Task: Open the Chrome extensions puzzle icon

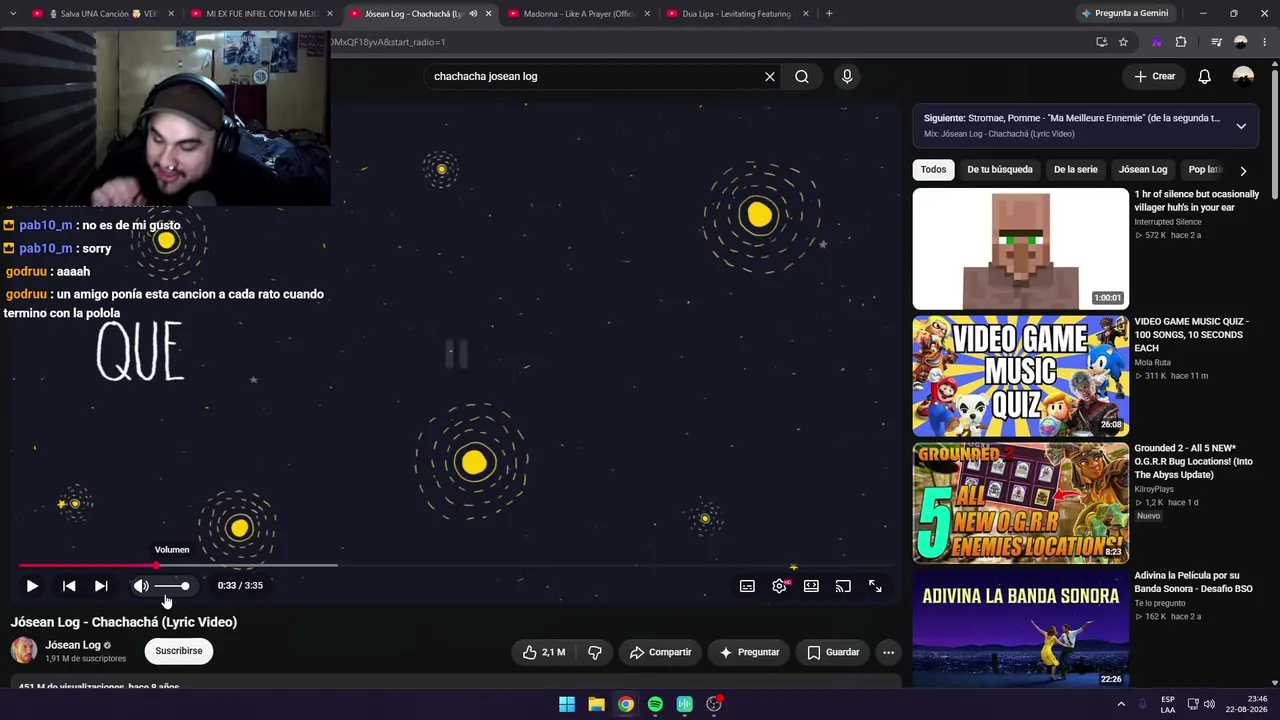Action: click(1181, 42)
